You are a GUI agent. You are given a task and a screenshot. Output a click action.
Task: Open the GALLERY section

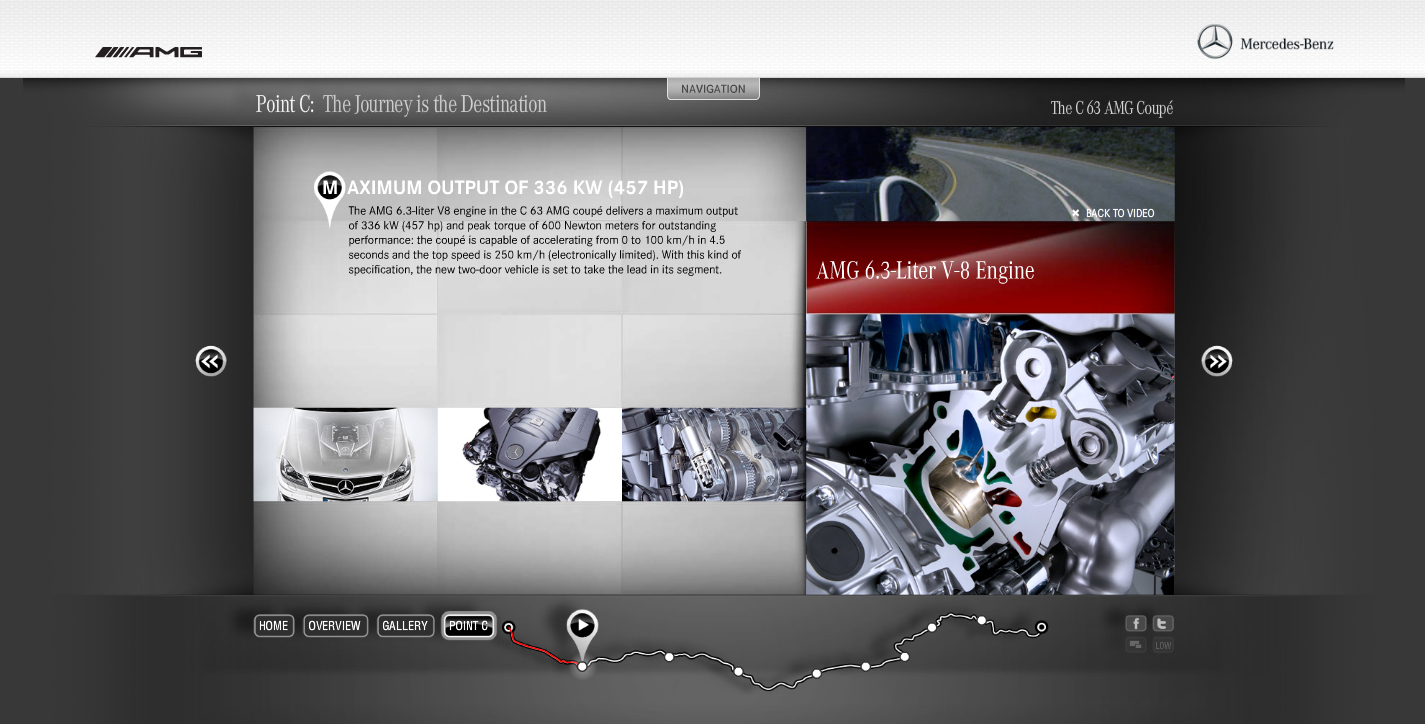coord(405,626)
